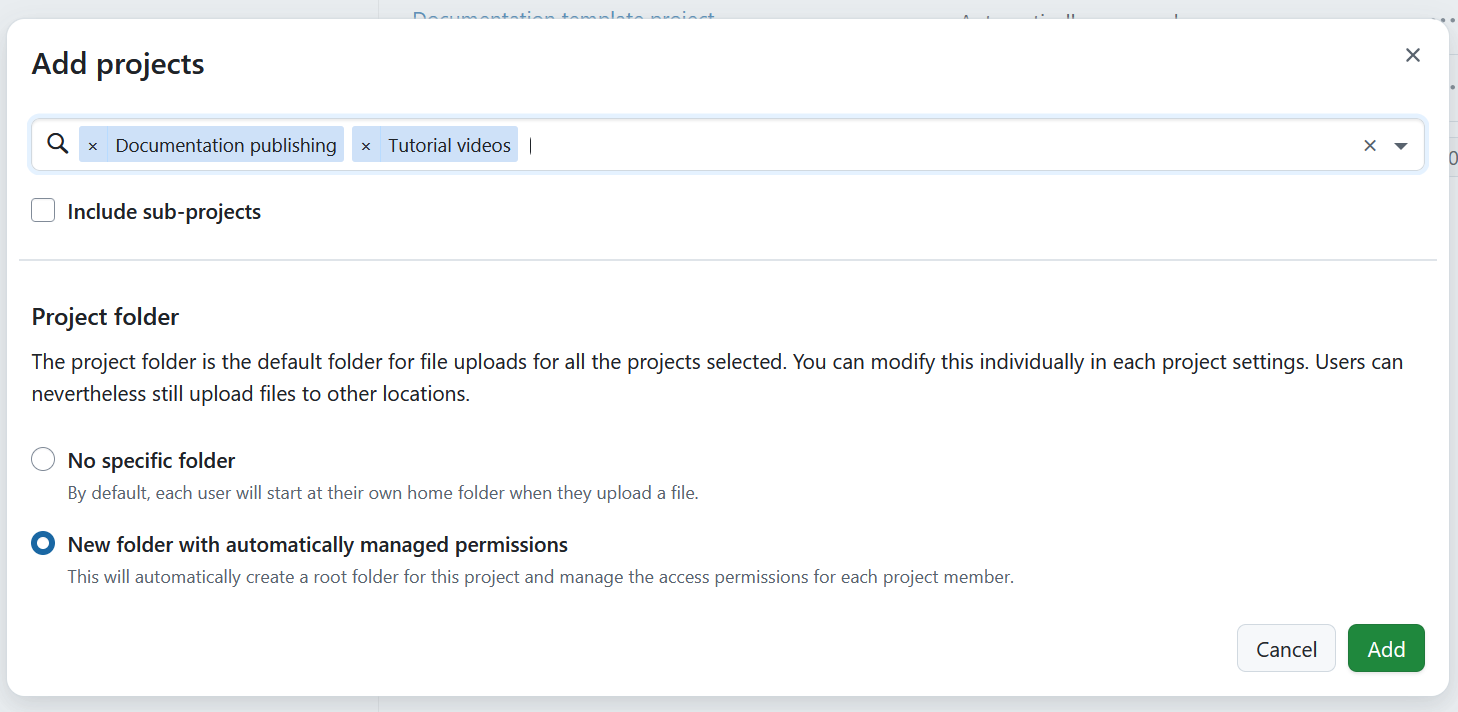Click the Include sub-projects label text

pyautogui.click(x=163, y=211)
